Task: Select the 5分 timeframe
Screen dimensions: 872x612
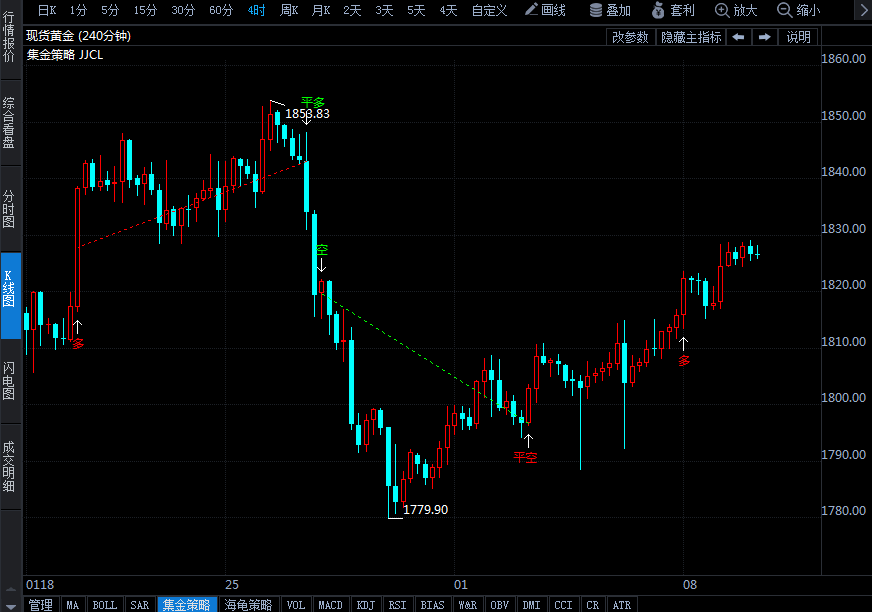Action: [x=110, y=10]
